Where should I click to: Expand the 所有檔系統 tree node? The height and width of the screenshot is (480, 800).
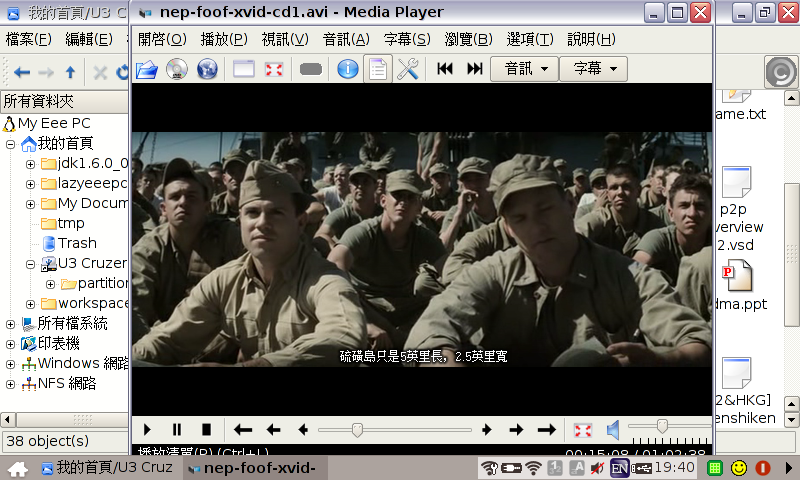(x=11, y=324)
